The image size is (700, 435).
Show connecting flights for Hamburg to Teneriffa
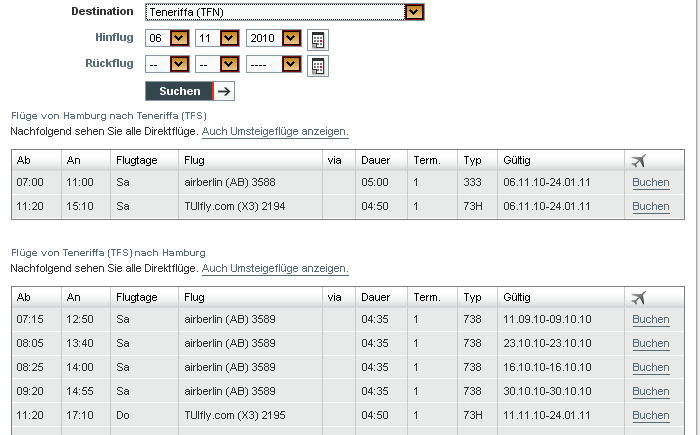click(275, 132)
